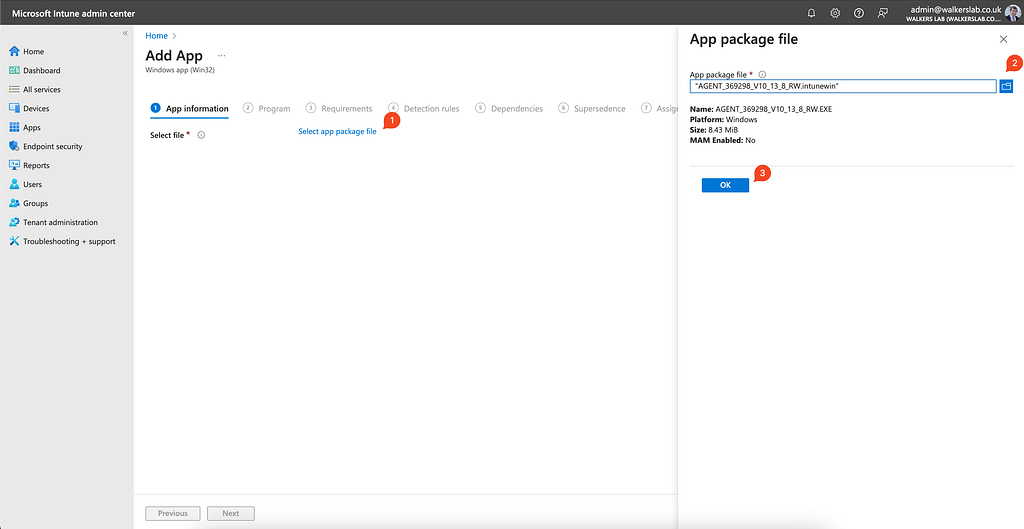
Task: Open the feedback icon in header
Action: pos(882,13)
